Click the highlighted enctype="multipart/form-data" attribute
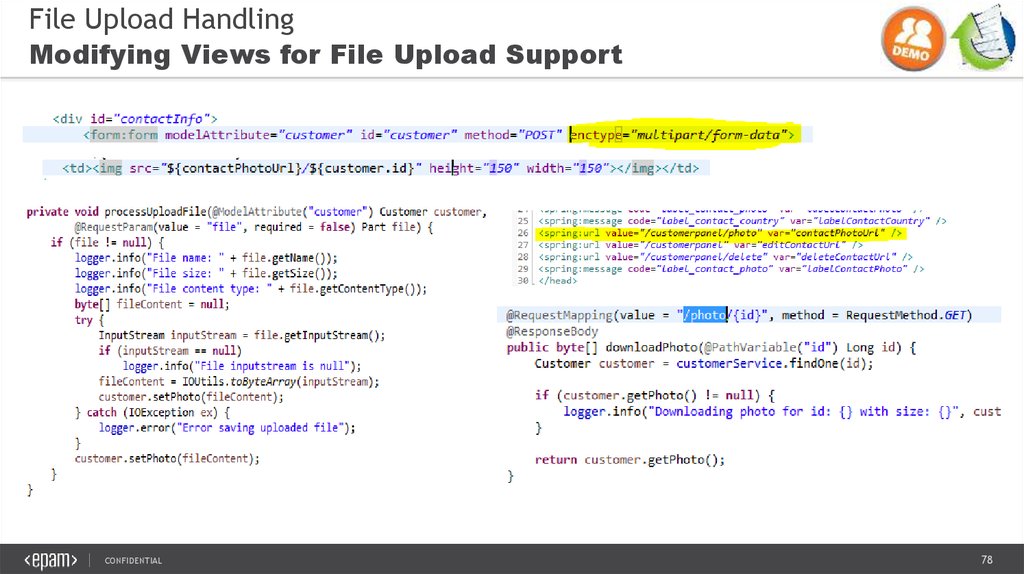This screenshot has width=1024, height=574. point(682,135)
